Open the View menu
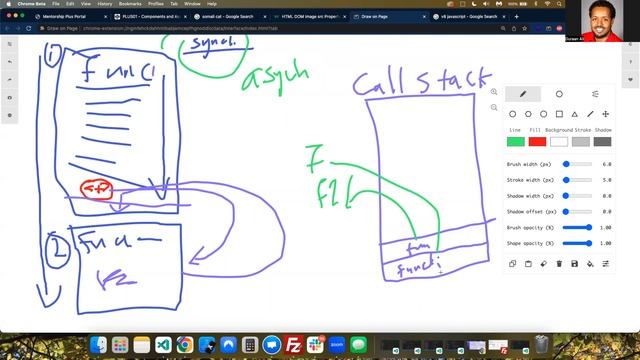Screen dimensions: 640x360 pyautogui.click(x=86, y=4)
